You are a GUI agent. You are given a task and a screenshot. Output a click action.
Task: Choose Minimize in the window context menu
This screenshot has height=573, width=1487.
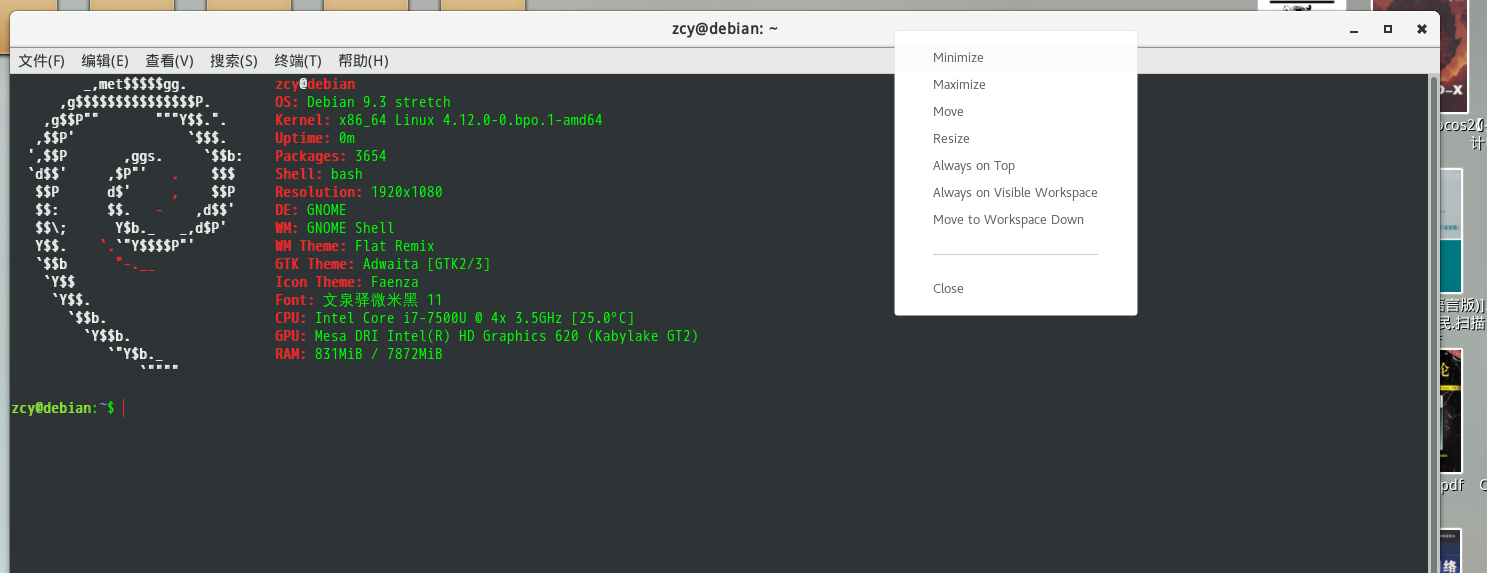point(958,58)
